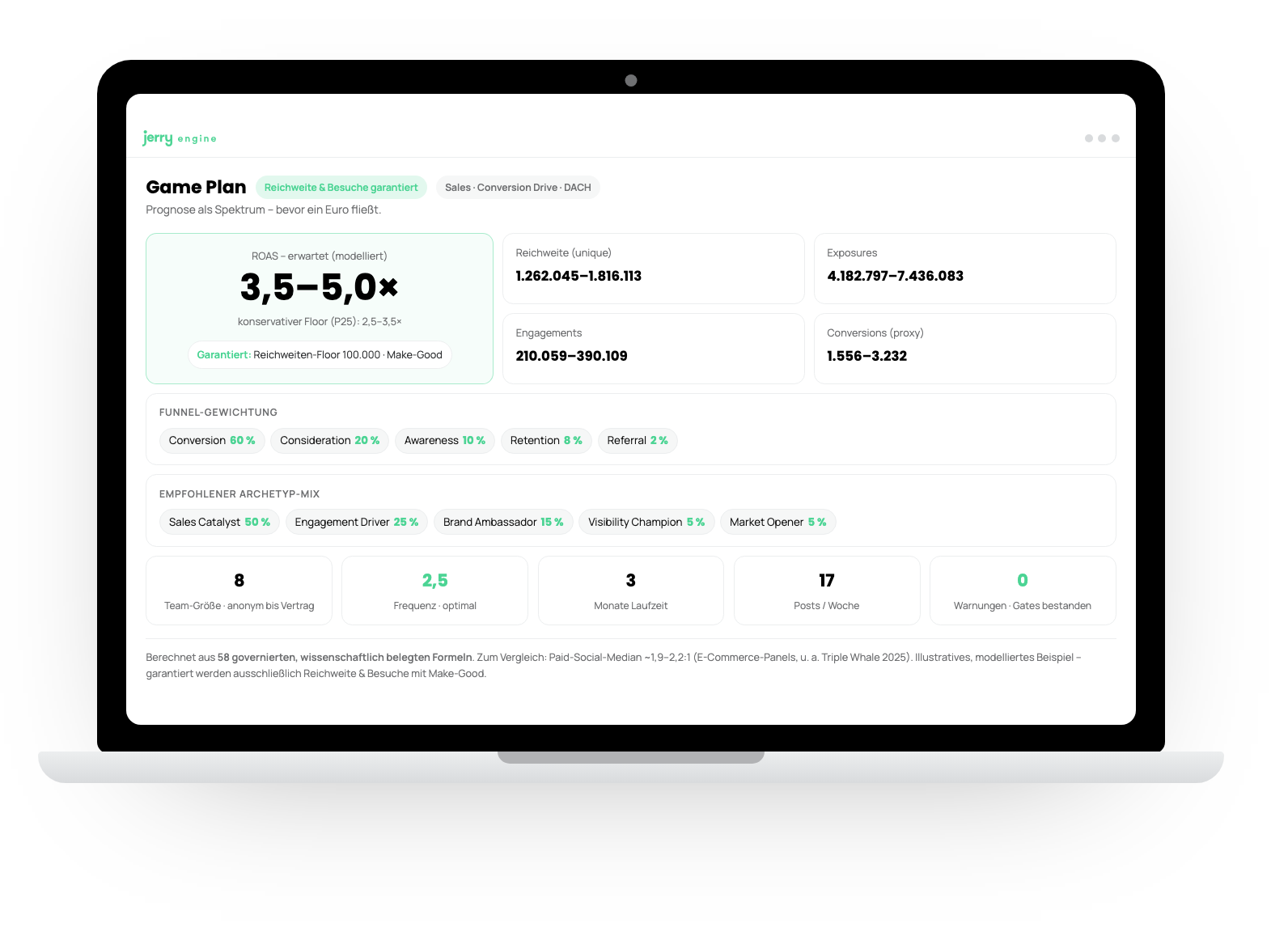Screen dimensions: 1288x940
Task: Click the konservativer Floor (P25) text
Action: point(320,322)
